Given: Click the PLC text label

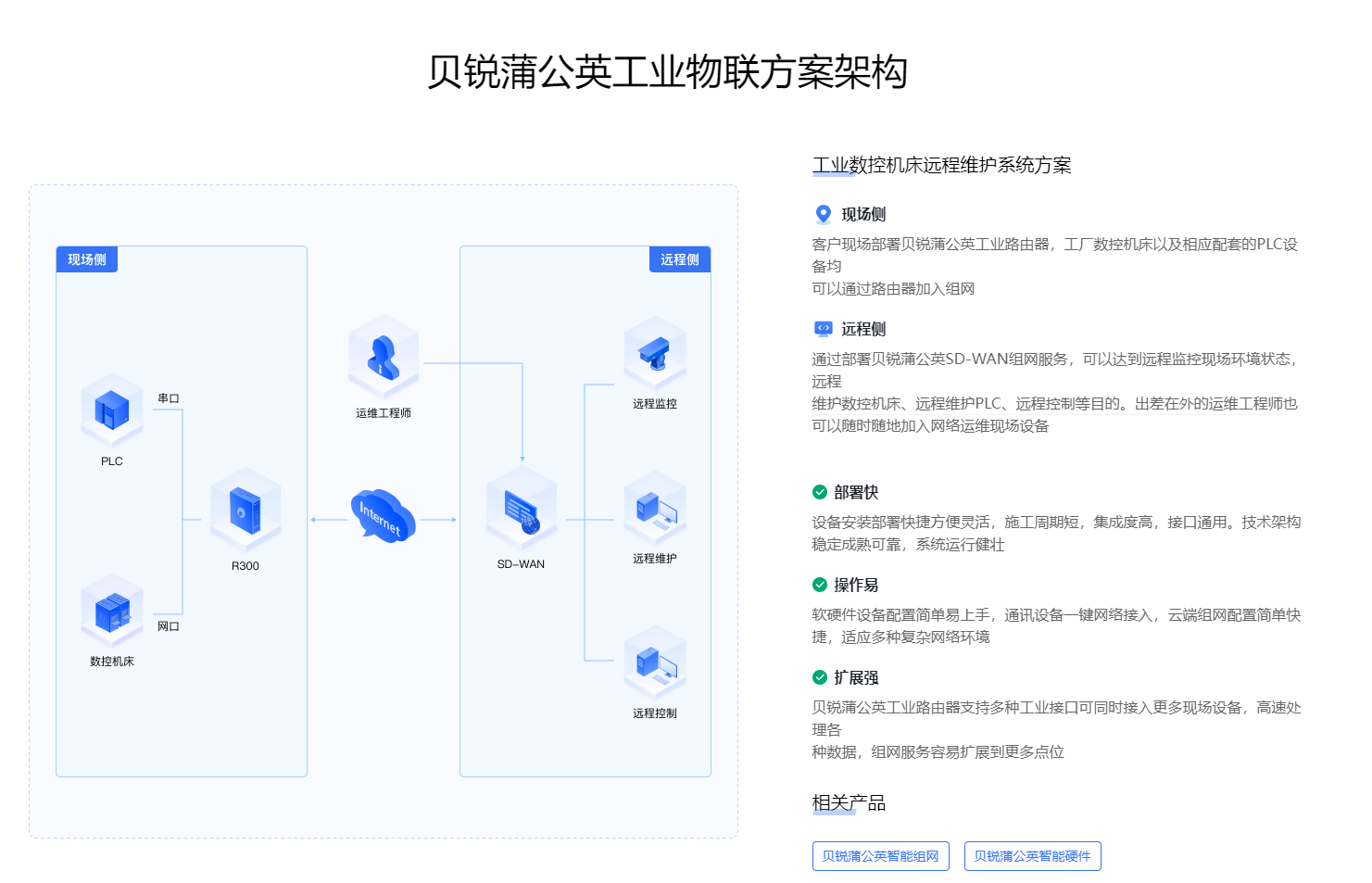Looking at the screenshot, I should tap(112, 461).
